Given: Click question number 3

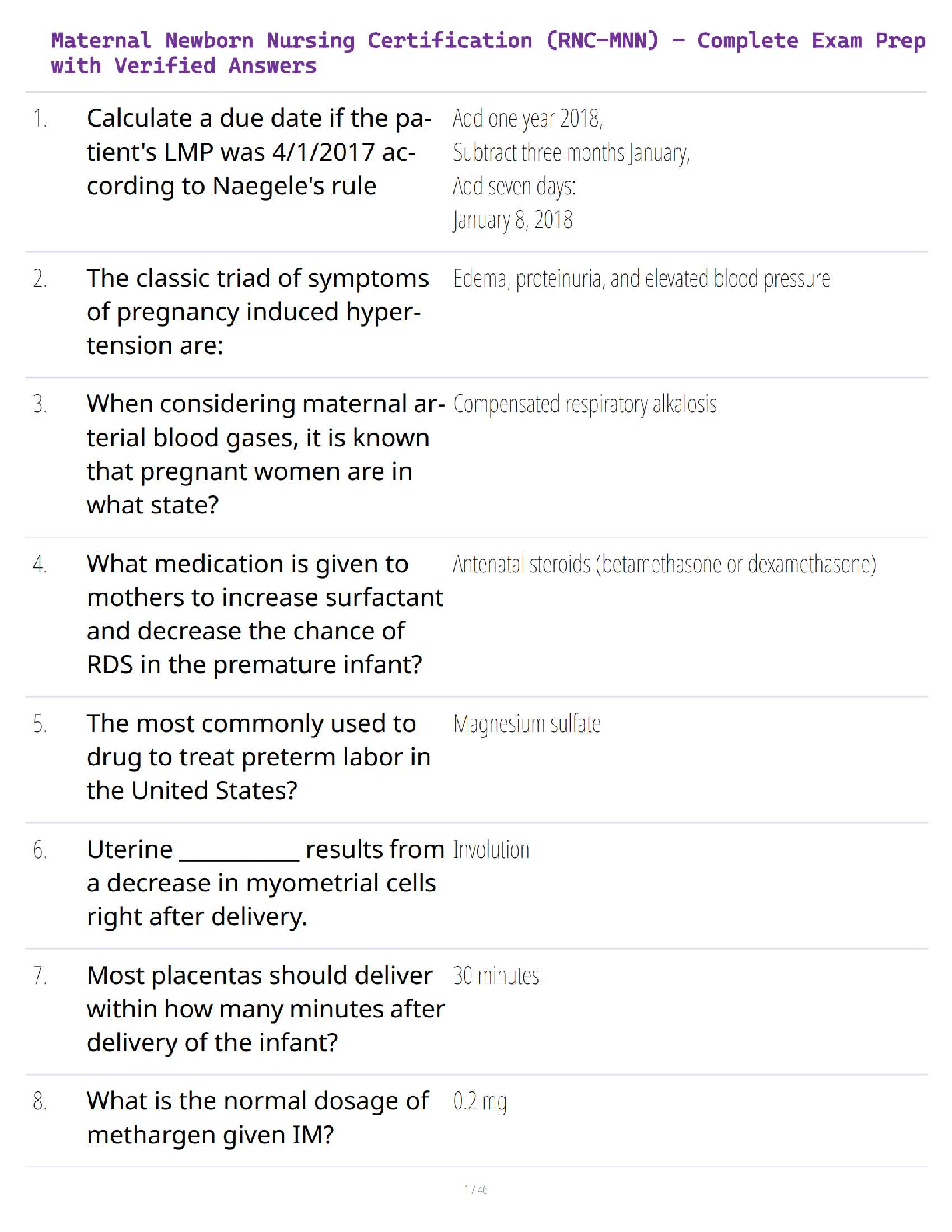Looking at the screenshot, I should point(40,404).
